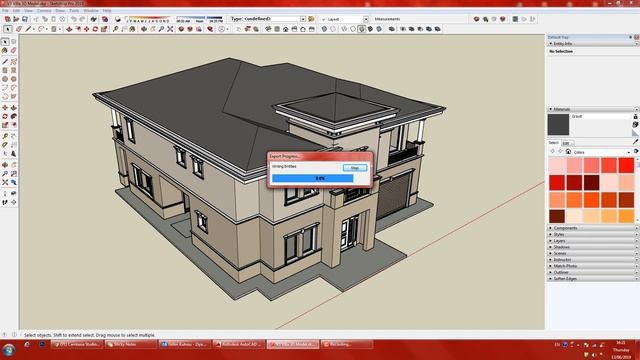Open the Camera menu
Image resolution: width=640 pixels, height=360 pixels.
(x=44, y=11)
